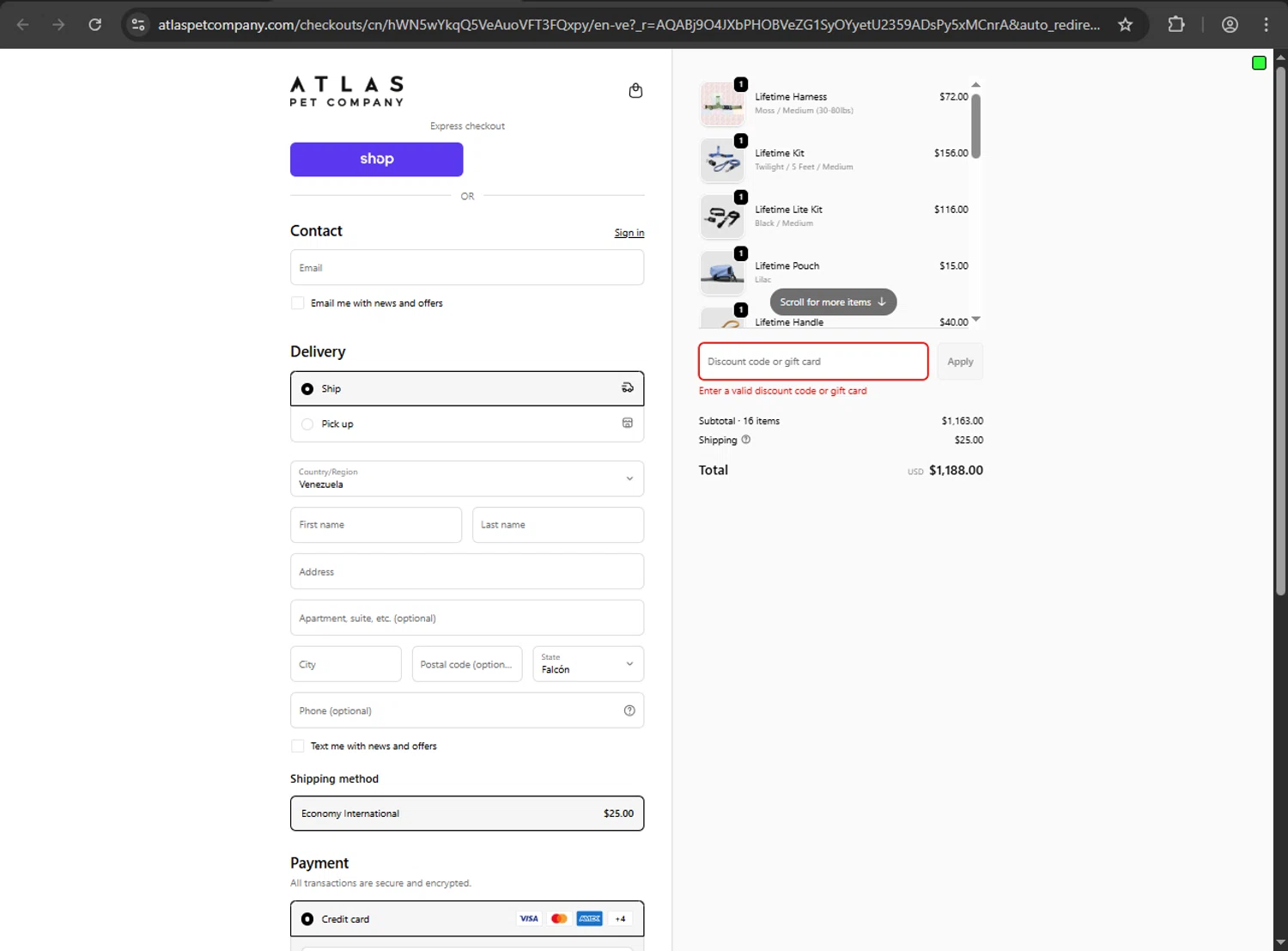Click the delivery truck icon on Ship
The image size is (1288, 951).
coord(628,387)
